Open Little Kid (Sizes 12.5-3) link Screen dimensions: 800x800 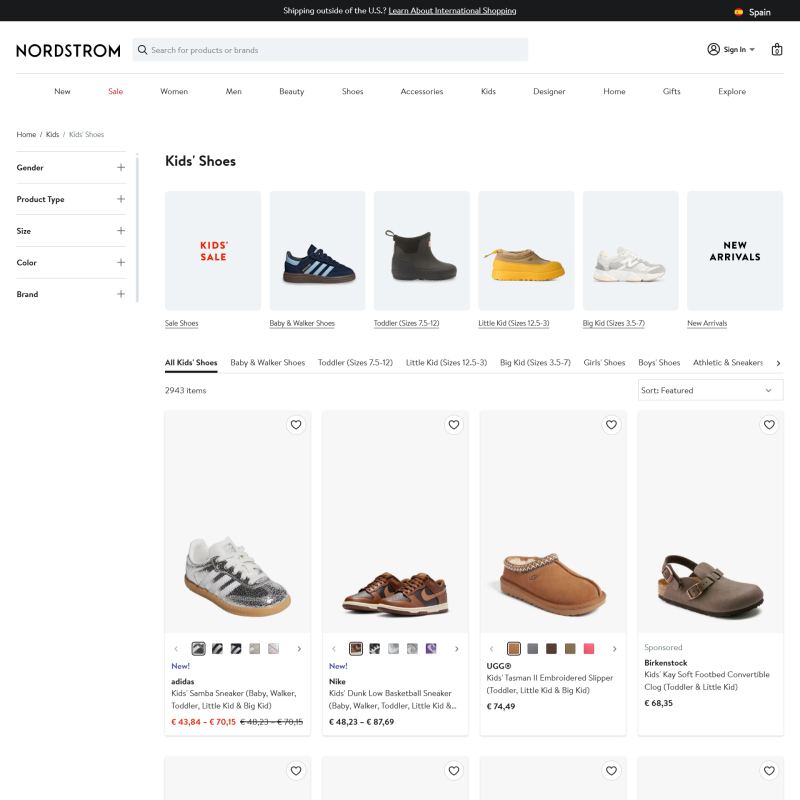(513, 323)
